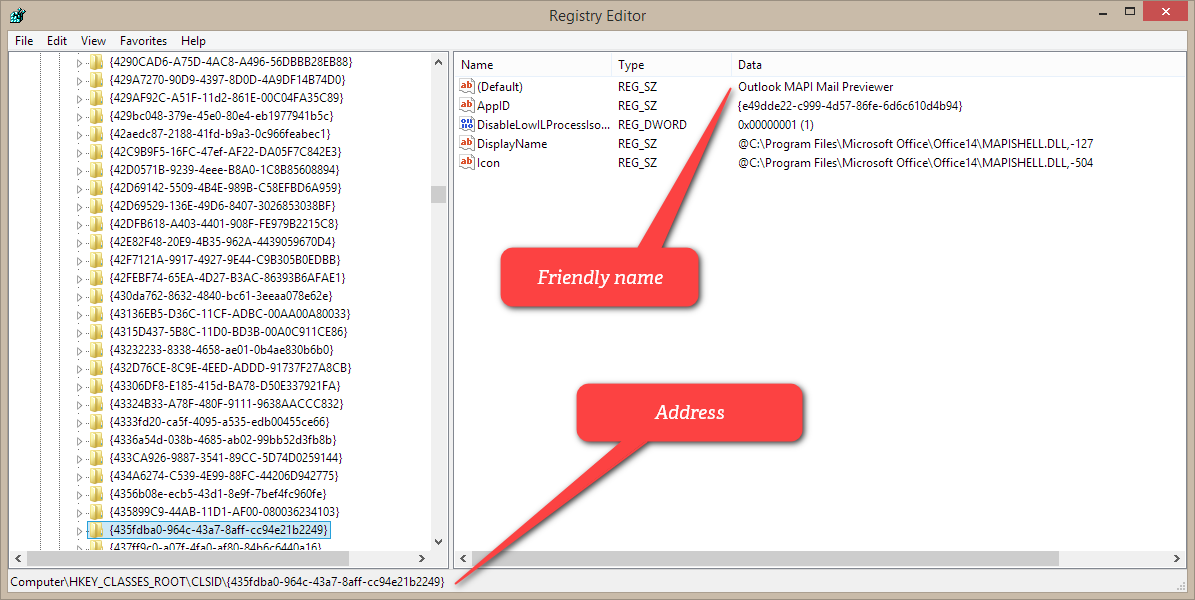Click folder icon of {4290CAD6-A75D-4AC8-A496-56DBBB28EB88} key
Screen dimensions: 1195x600
click(x=96, y=62)
